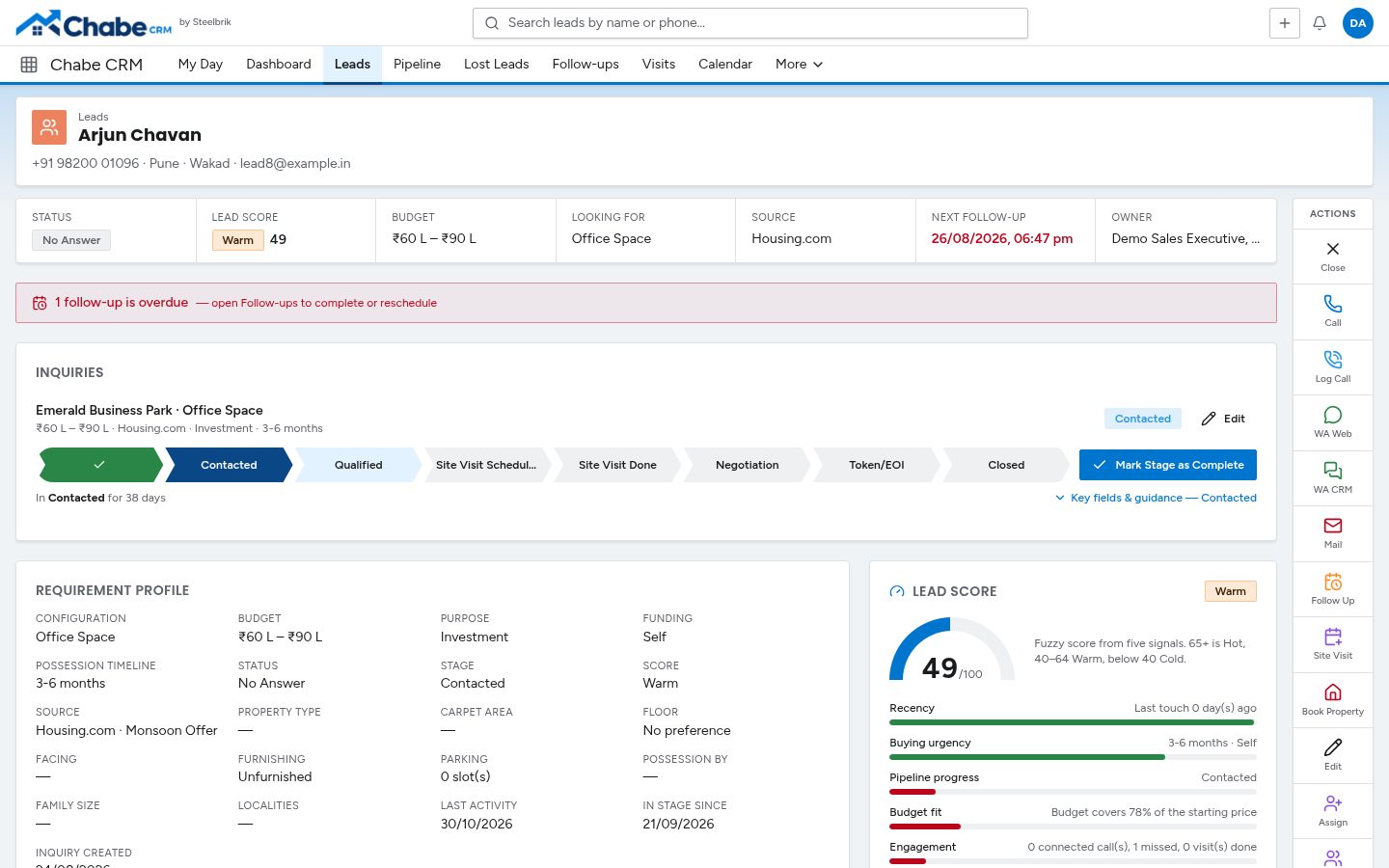The width and height of the screenshot is (1389, 868).
Task: Click the No Answer status badge
Action: coord(71,240)
